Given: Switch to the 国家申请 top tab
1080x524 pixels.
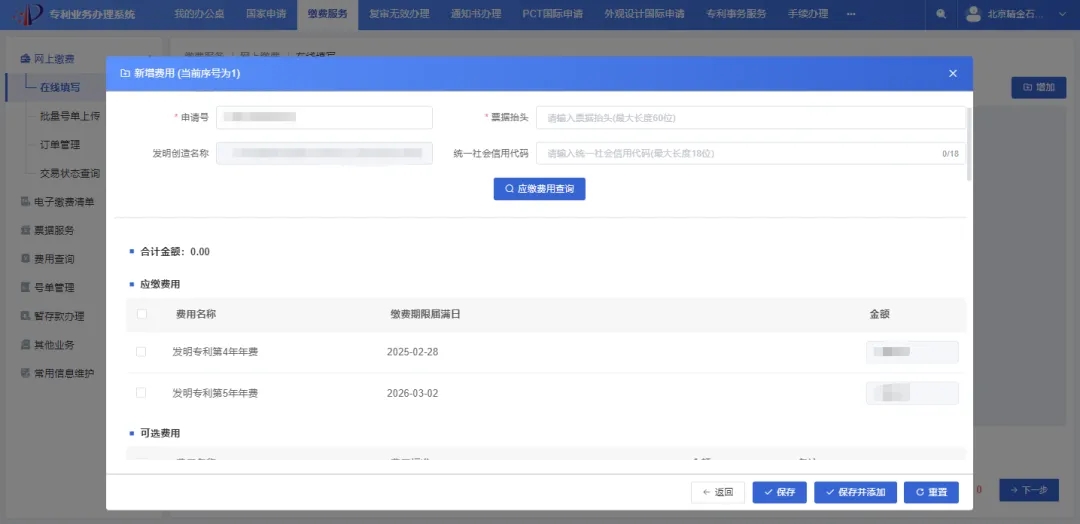Looking at the screenshot, I should click(x=265, y=14).
